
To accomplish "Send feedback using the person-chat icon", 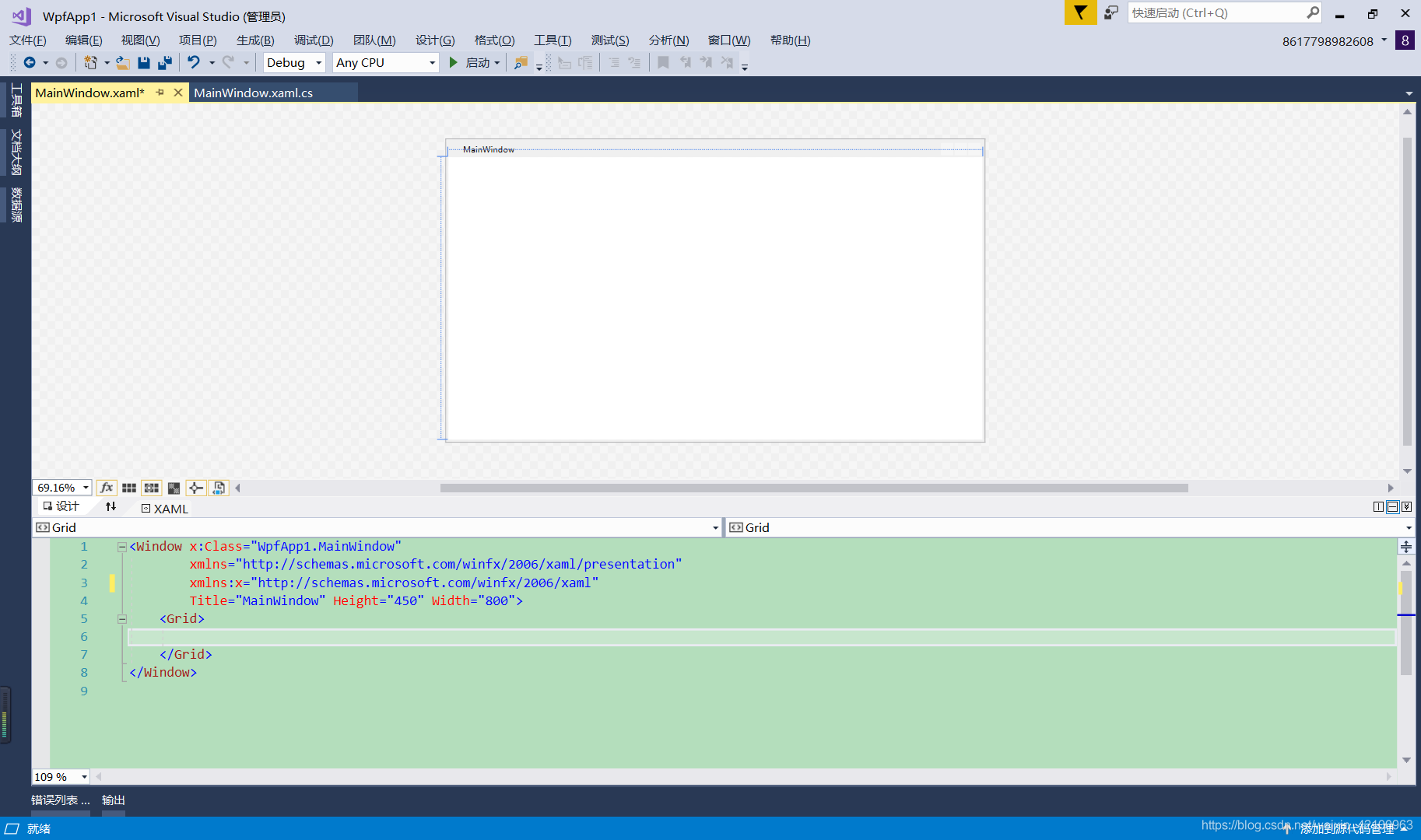I will [1111, 12].
